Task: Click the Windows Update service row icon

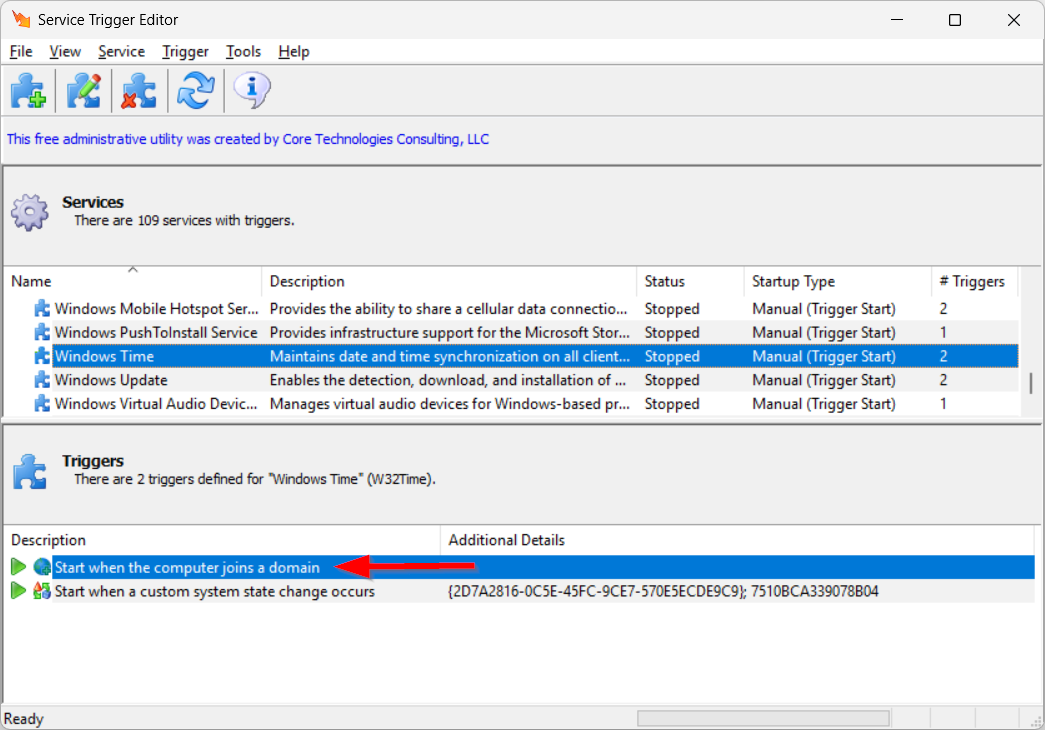Action: point(42,380)
